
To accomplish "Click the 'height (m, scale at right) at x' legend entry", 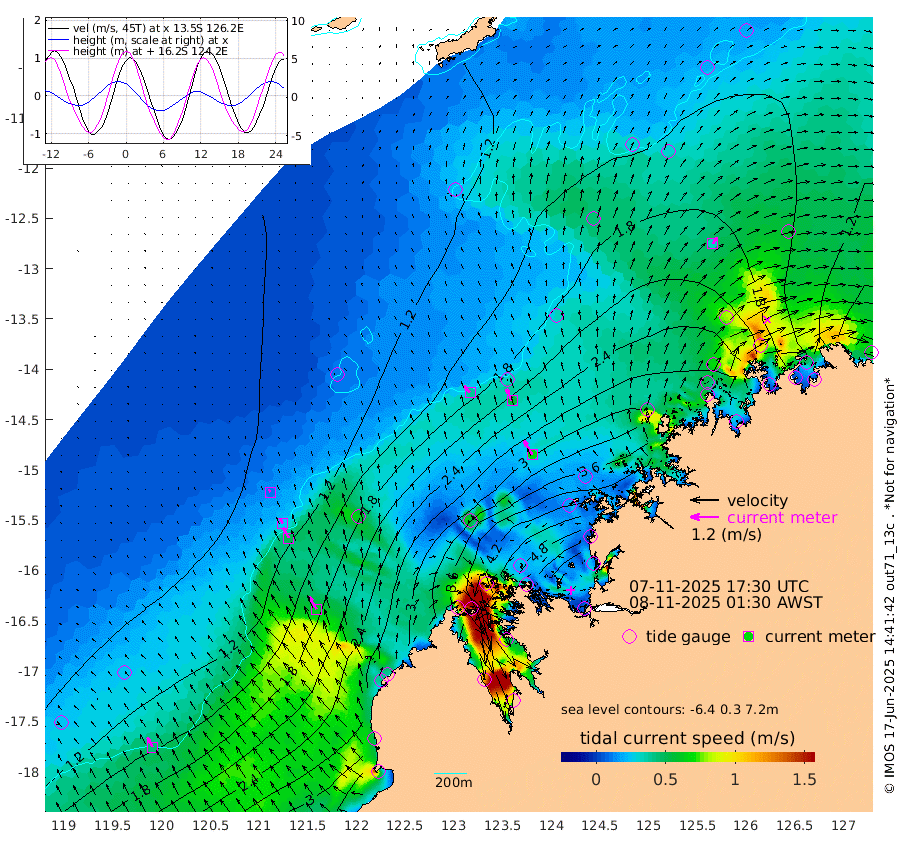I will point(150,40).
